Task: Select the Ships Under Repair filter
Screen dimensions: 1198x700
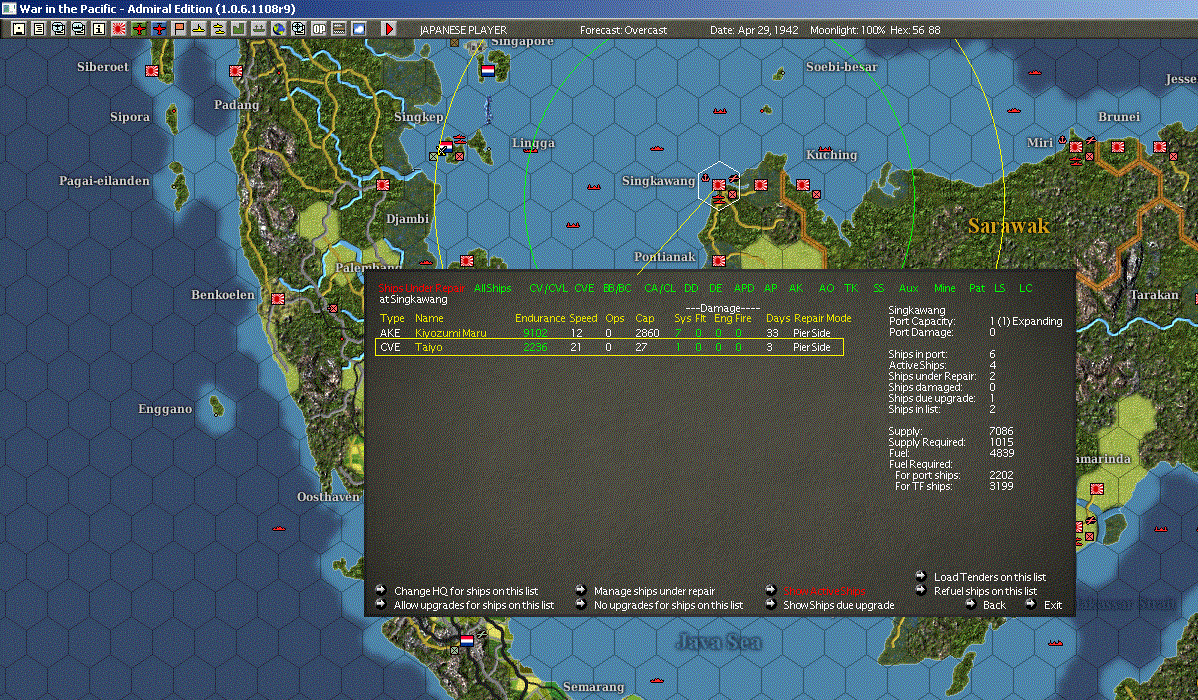Action: (x=420, y=288)
